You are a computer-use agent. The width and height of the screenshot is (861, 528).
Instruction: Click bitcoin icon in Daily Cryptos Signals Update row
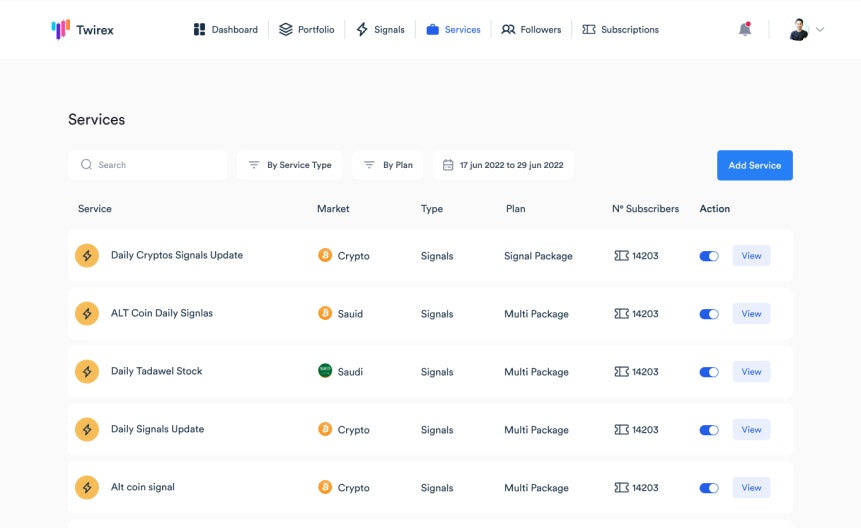[x=325, y=255]
